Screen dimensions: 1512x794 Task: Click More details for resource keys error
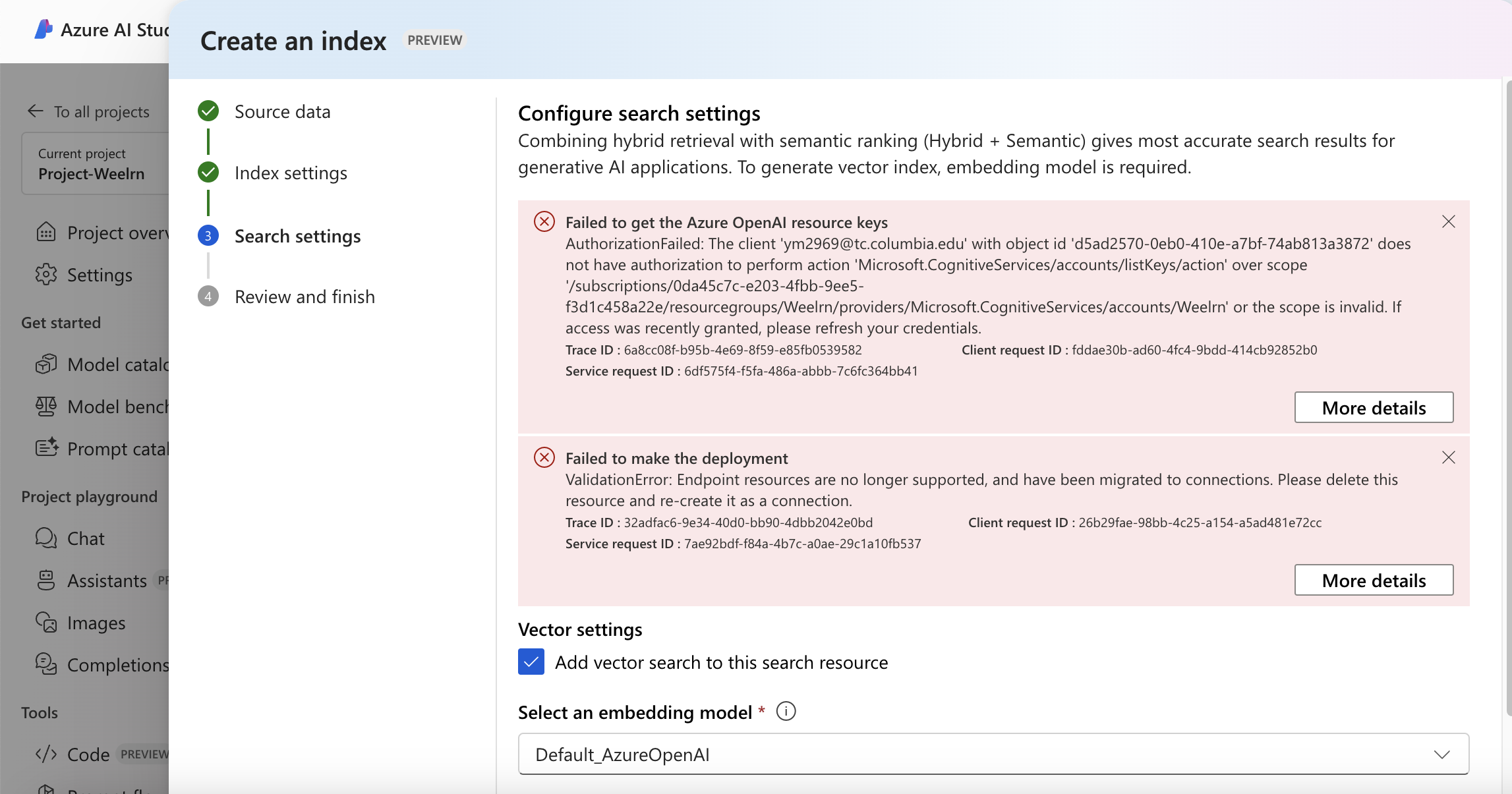tap(1374, 407)
